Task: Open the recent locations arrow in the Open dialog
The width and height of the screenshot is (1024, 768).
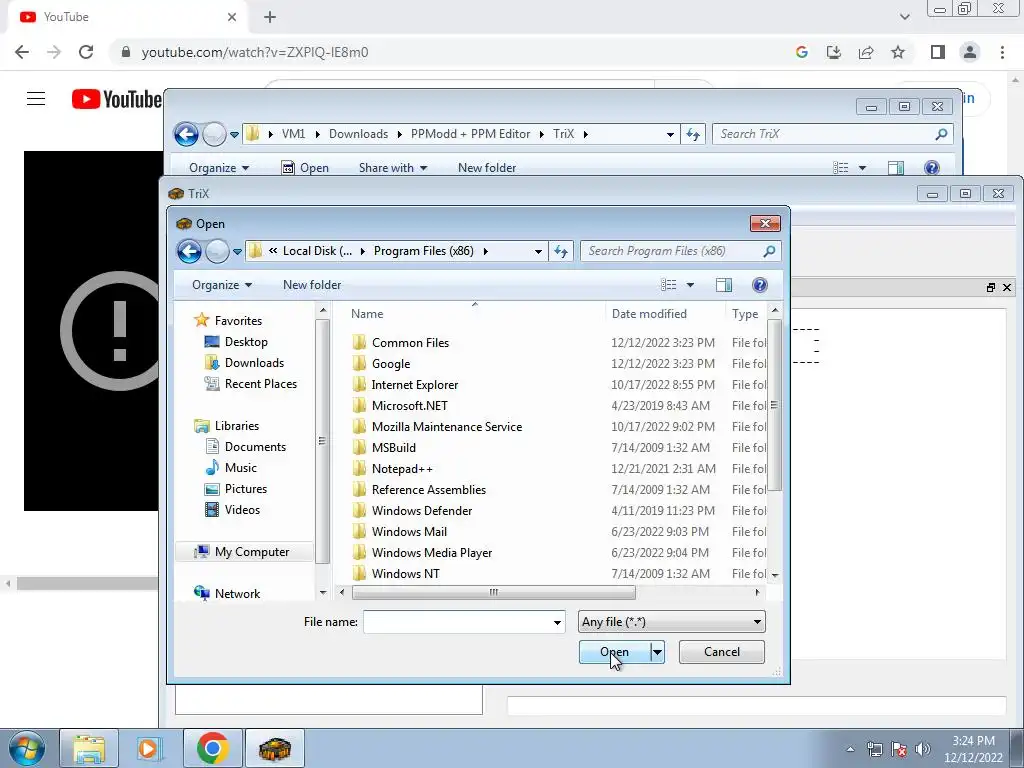Action: 237,251
